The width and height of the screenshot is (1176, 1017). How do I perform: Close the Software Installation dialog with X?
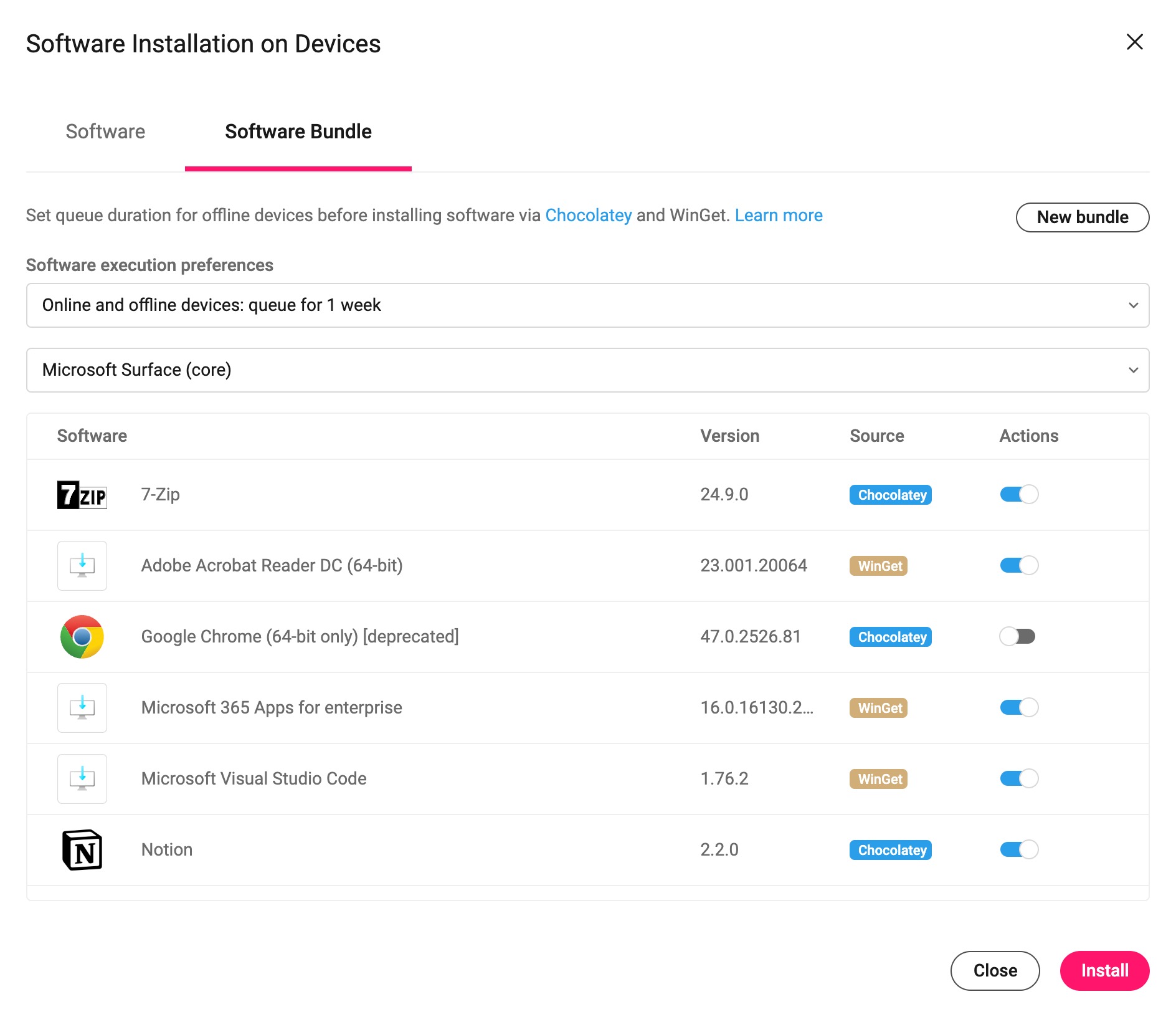(1135, 42)
